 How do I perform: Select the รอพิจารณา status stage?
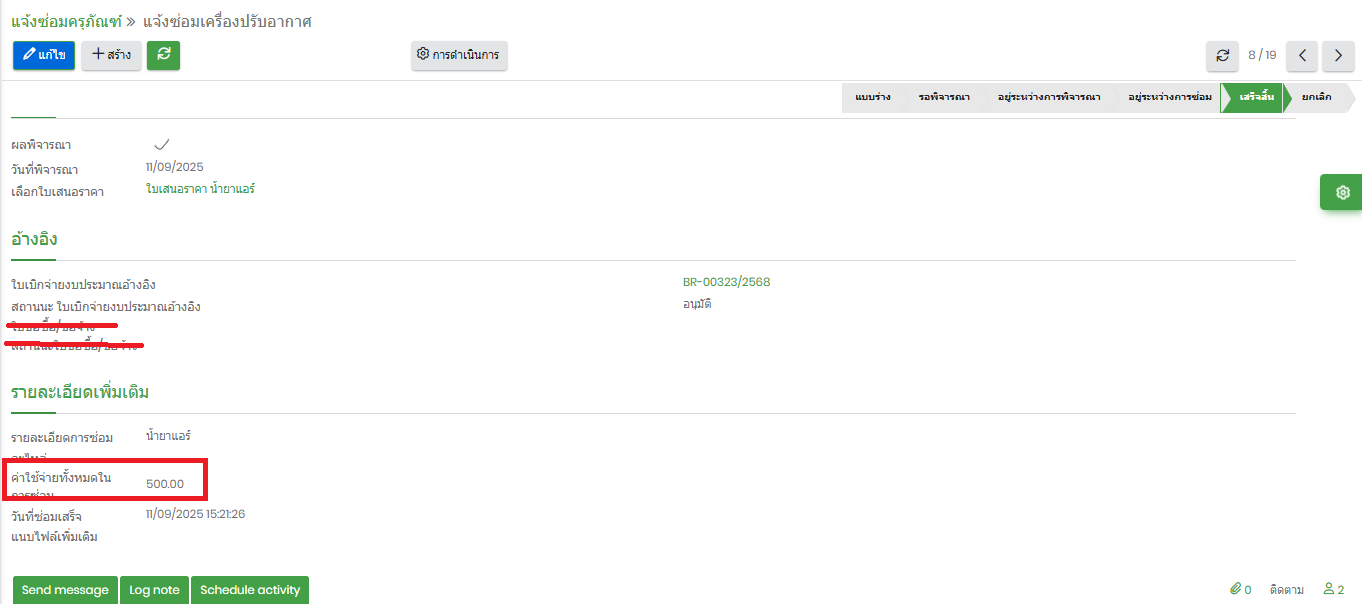click(x=943, y=97)
